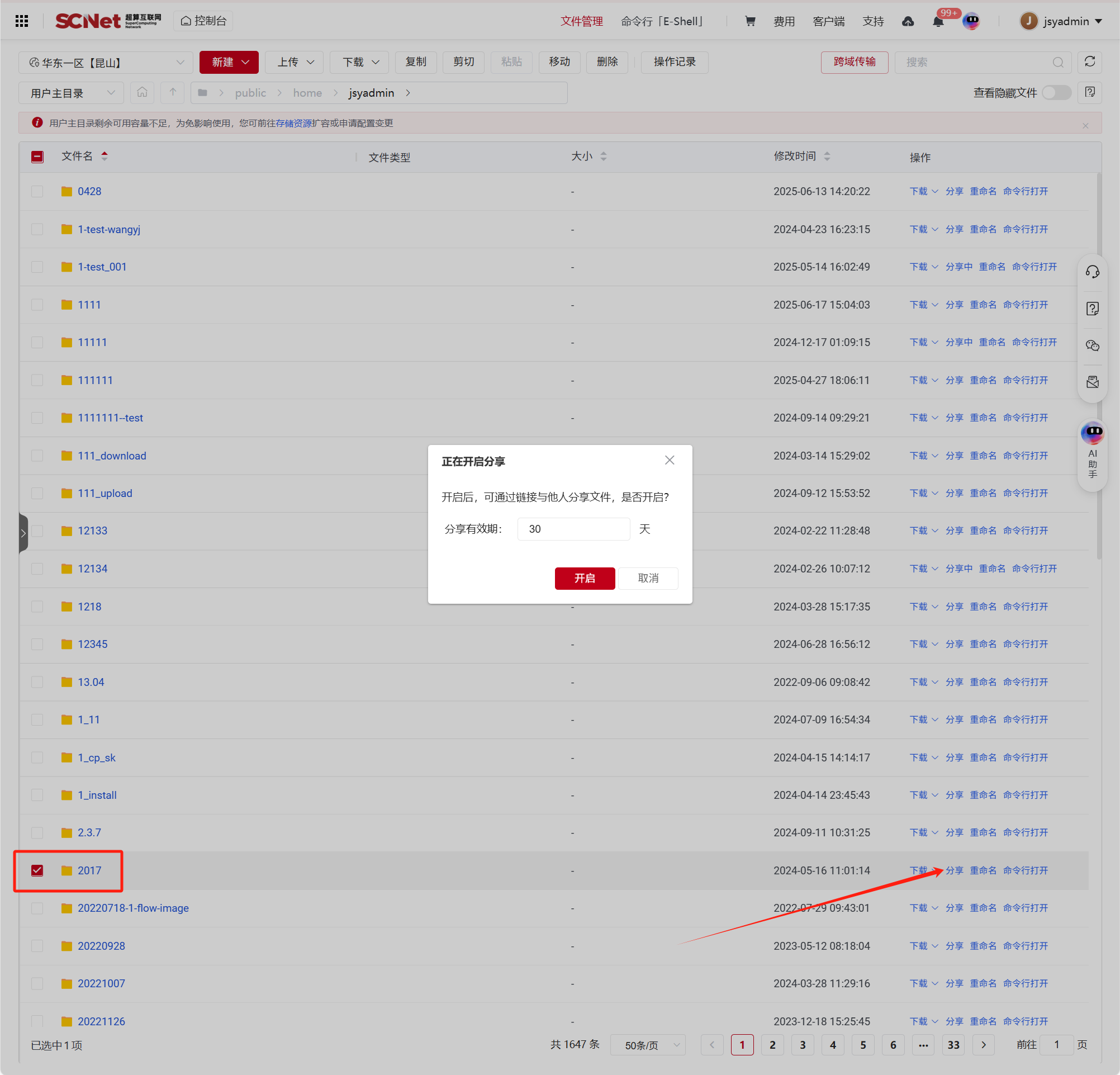This screenshot has width=1120, height=1075.
Task: Go to home directory icon
Action: point(143,92)
